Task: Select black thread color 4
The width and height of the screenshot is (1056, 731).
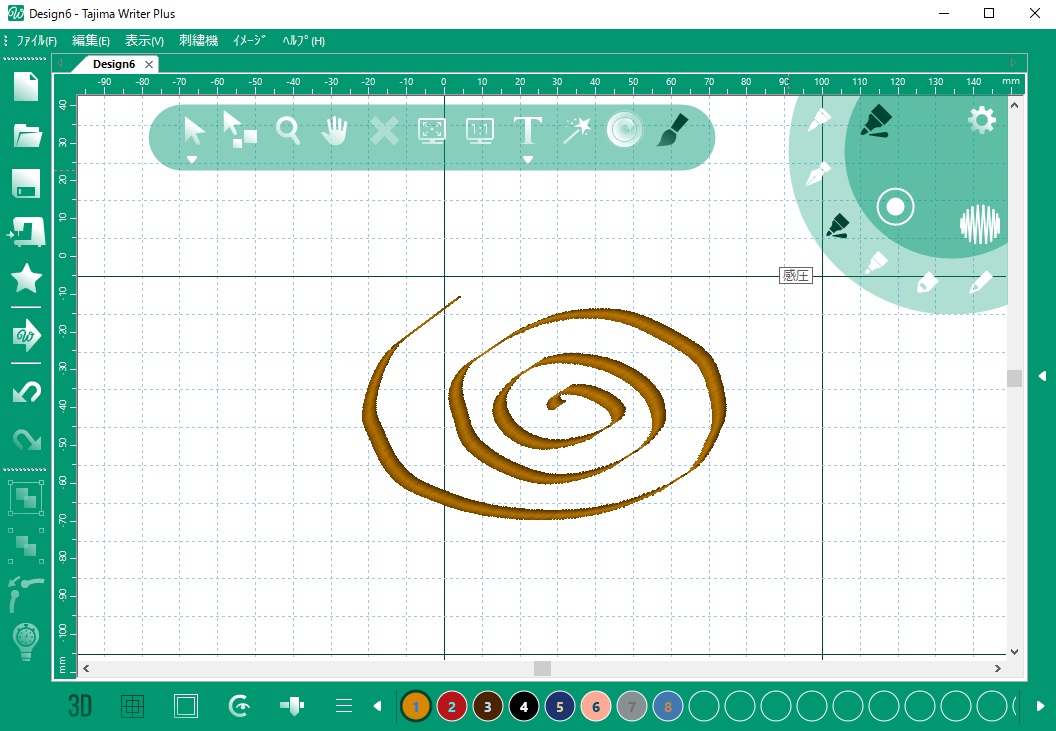Action: click(524, 706)
